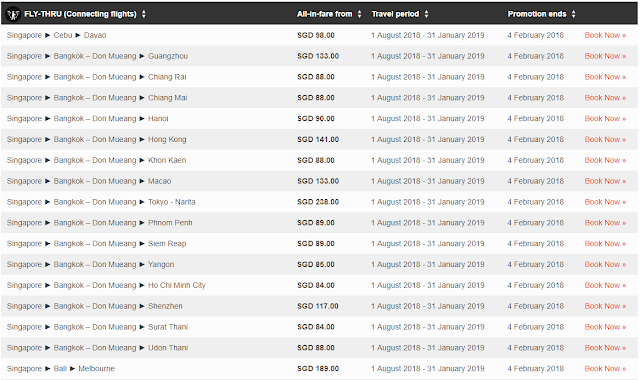Click the 'SGD 85.00' fare
The width and height of the screenshot is (640, 380).
pos(316,264)
